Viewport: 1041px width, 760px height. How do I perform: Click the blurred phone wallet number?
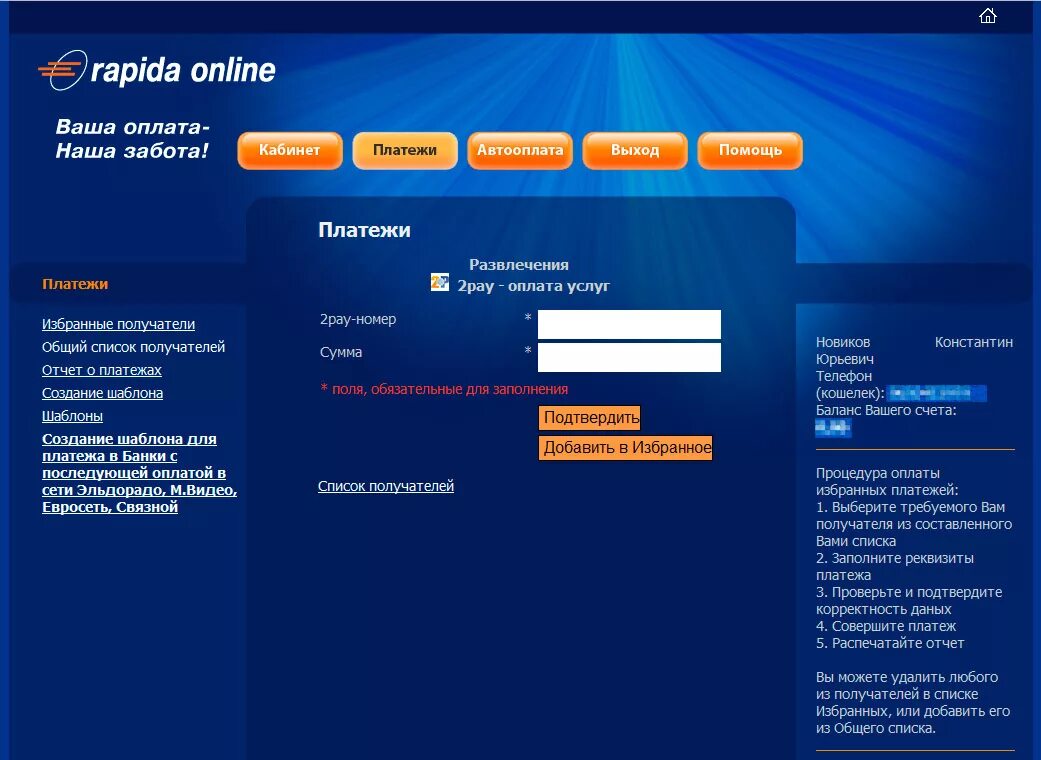tap(937, 394)
